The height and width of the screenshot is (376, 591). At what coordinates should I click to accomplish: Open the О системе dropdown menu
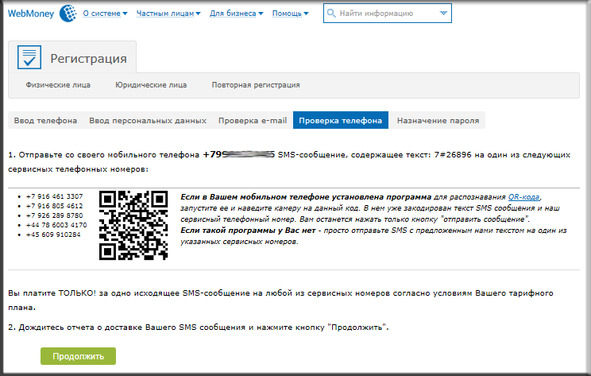(105, 14)
